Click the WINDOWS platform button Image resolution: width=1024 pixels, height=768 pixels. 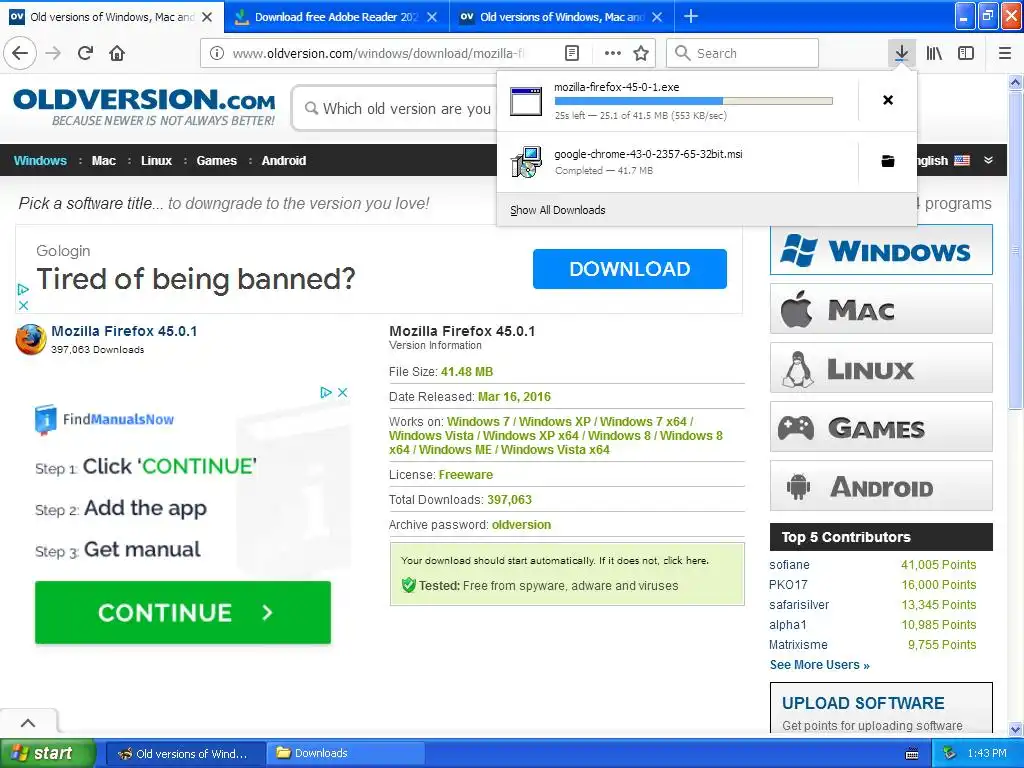pos(881,250)
